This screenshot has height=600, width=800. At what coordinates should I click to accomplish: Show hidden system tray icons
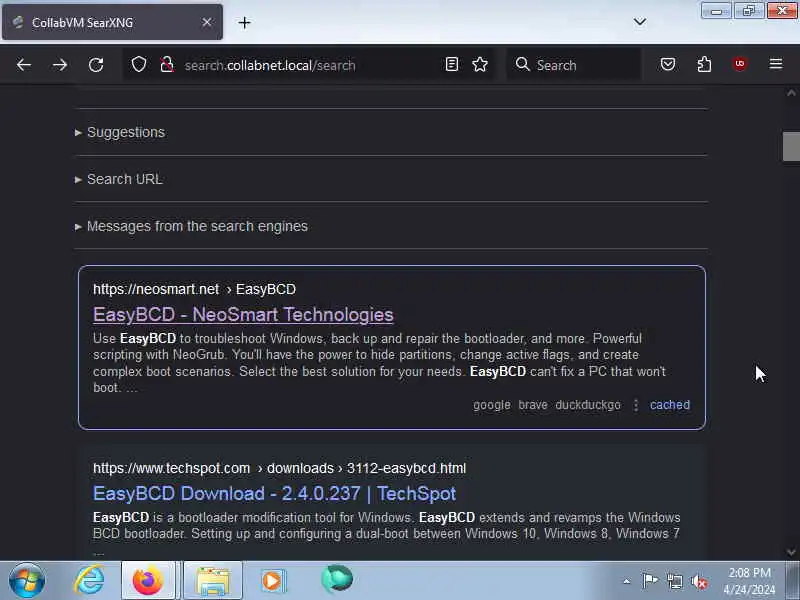(627, 581)
